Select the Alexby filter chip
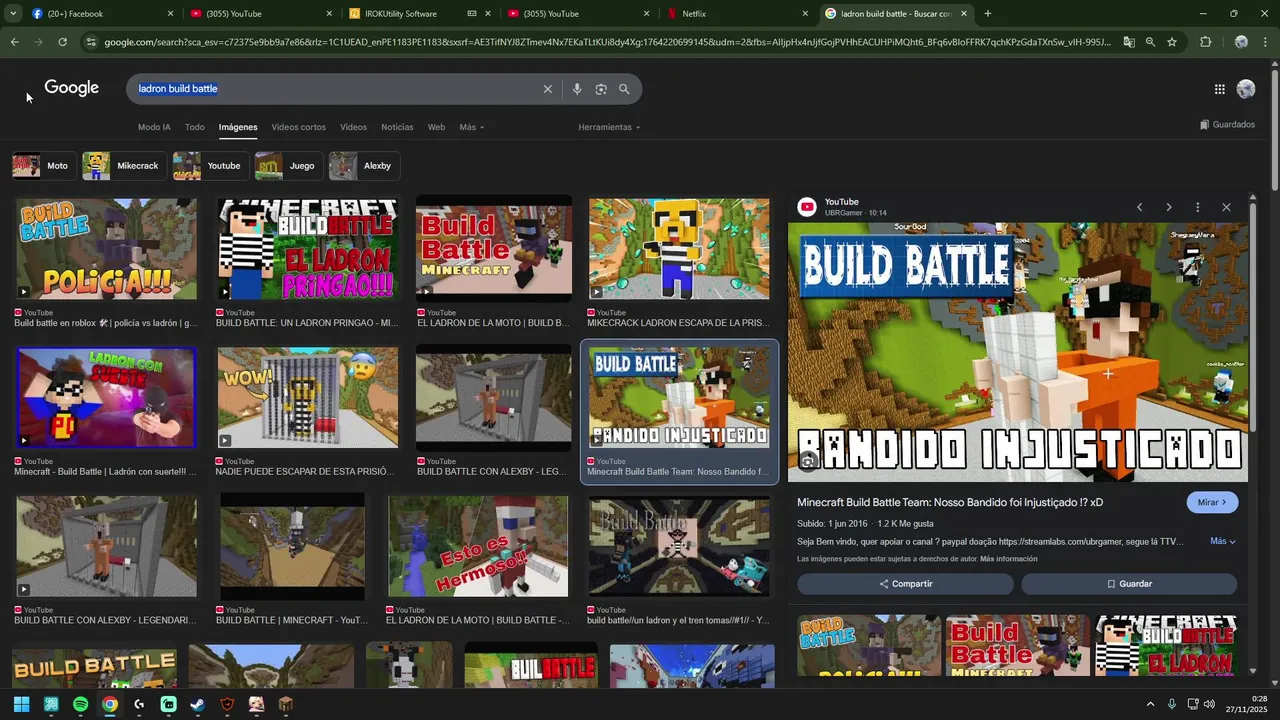Viewport: 1280px width, 720px height. pos(364,166)
